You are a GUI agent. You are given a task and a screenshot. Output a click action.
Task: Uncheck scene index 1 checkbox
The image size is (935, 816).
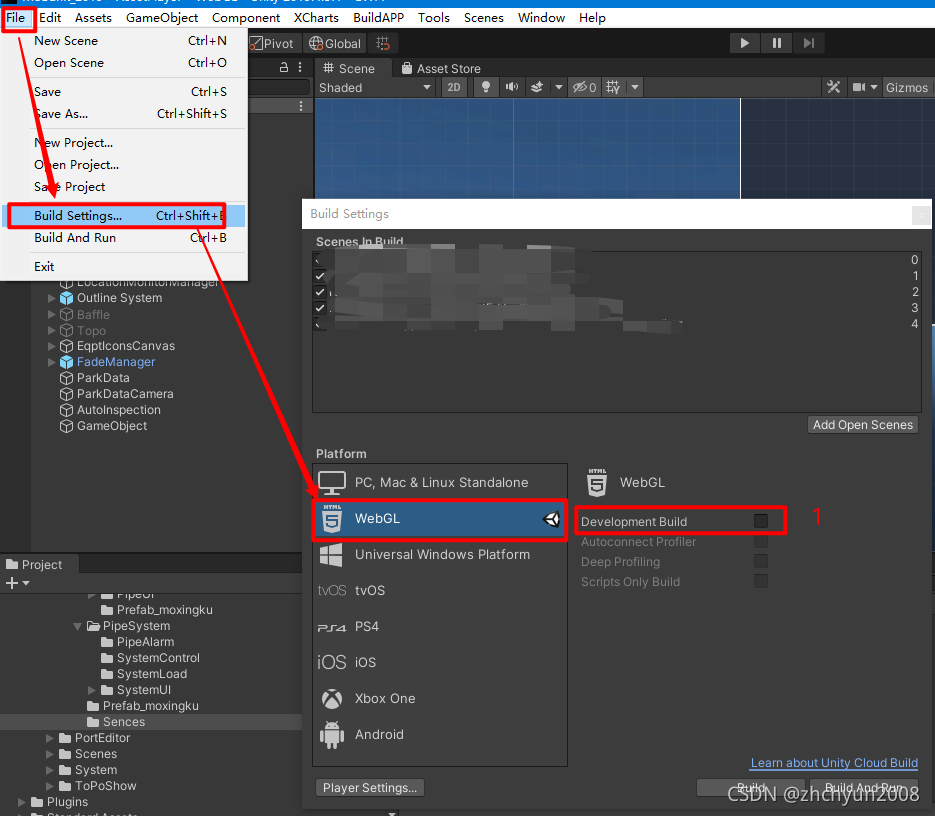click(320, 276)
